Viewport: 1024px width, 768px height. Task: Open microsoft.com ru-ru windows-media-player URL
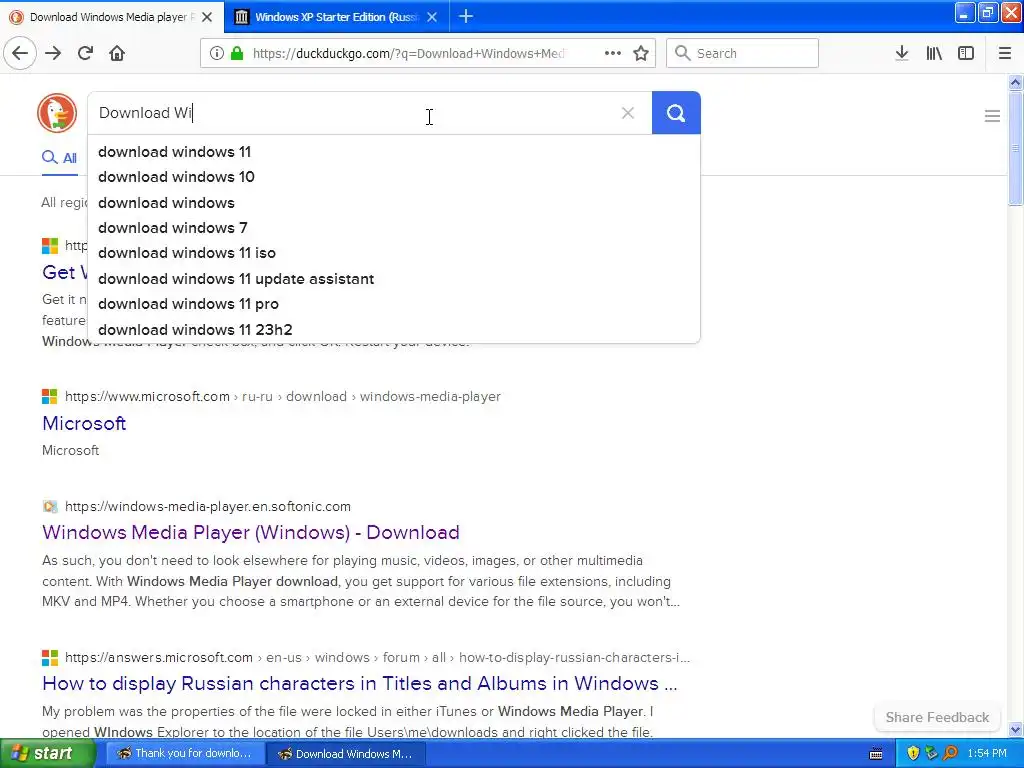[x=283, y=396]
